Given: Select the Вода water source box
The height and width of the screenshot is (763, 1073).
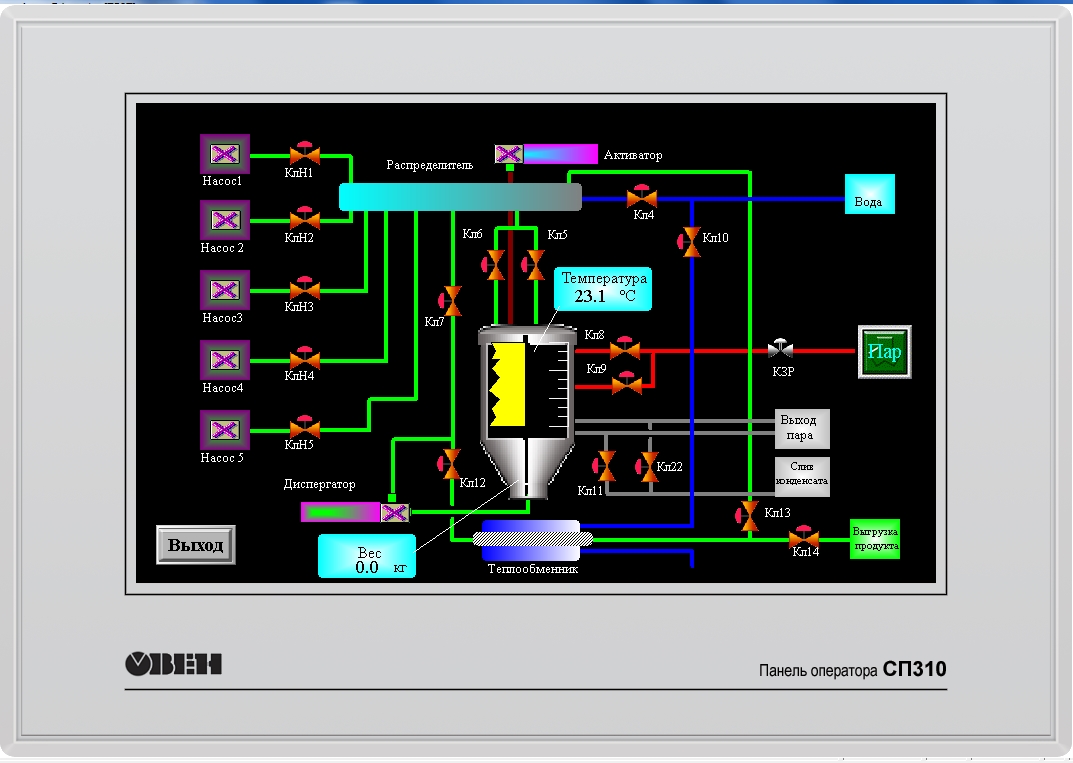Looking at the screenshot, I should 869,194.
